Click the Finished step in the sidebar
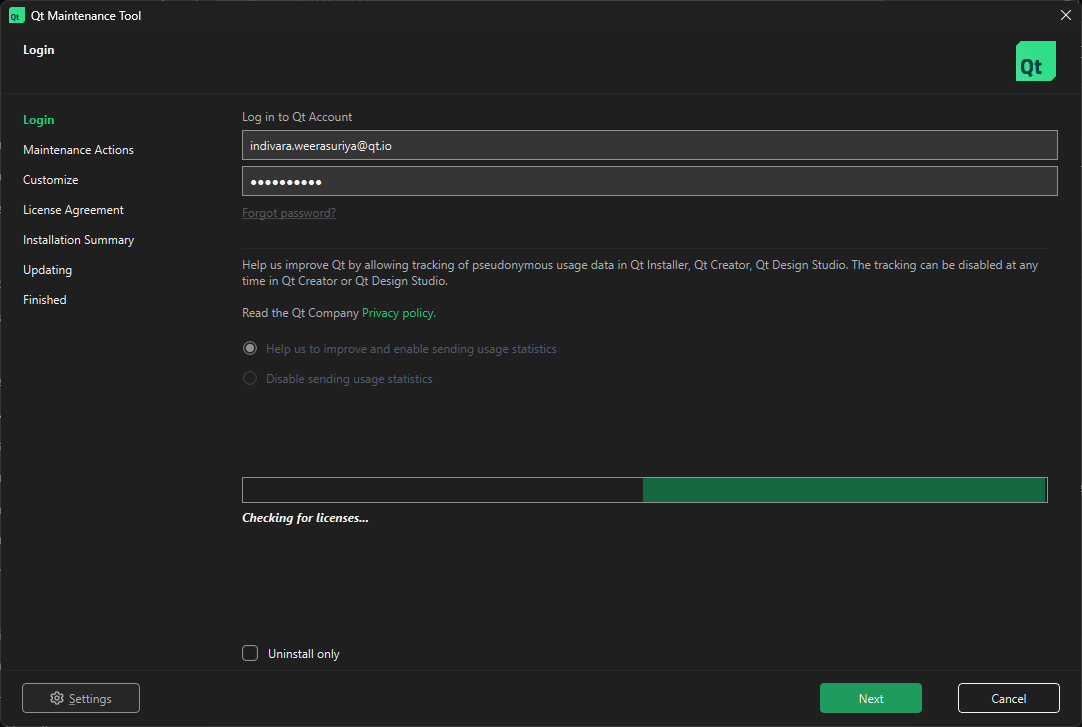This screenshot has height=727, width=1082. (45, 300)
